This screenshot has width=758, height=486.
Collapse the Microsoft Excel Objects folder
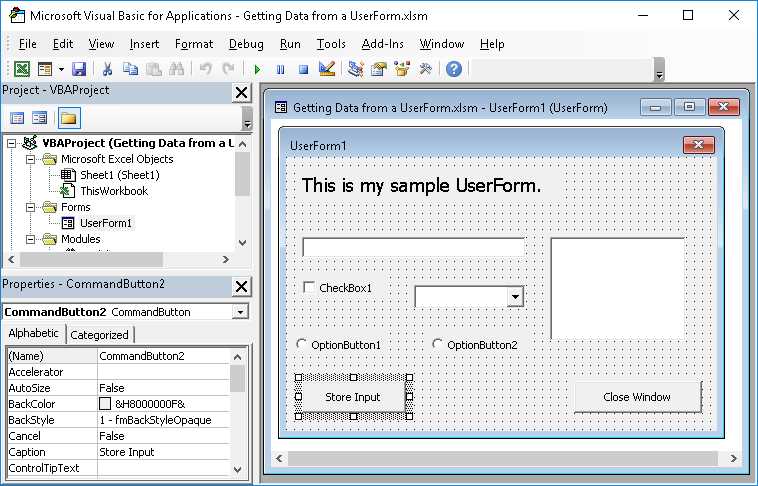30,159
